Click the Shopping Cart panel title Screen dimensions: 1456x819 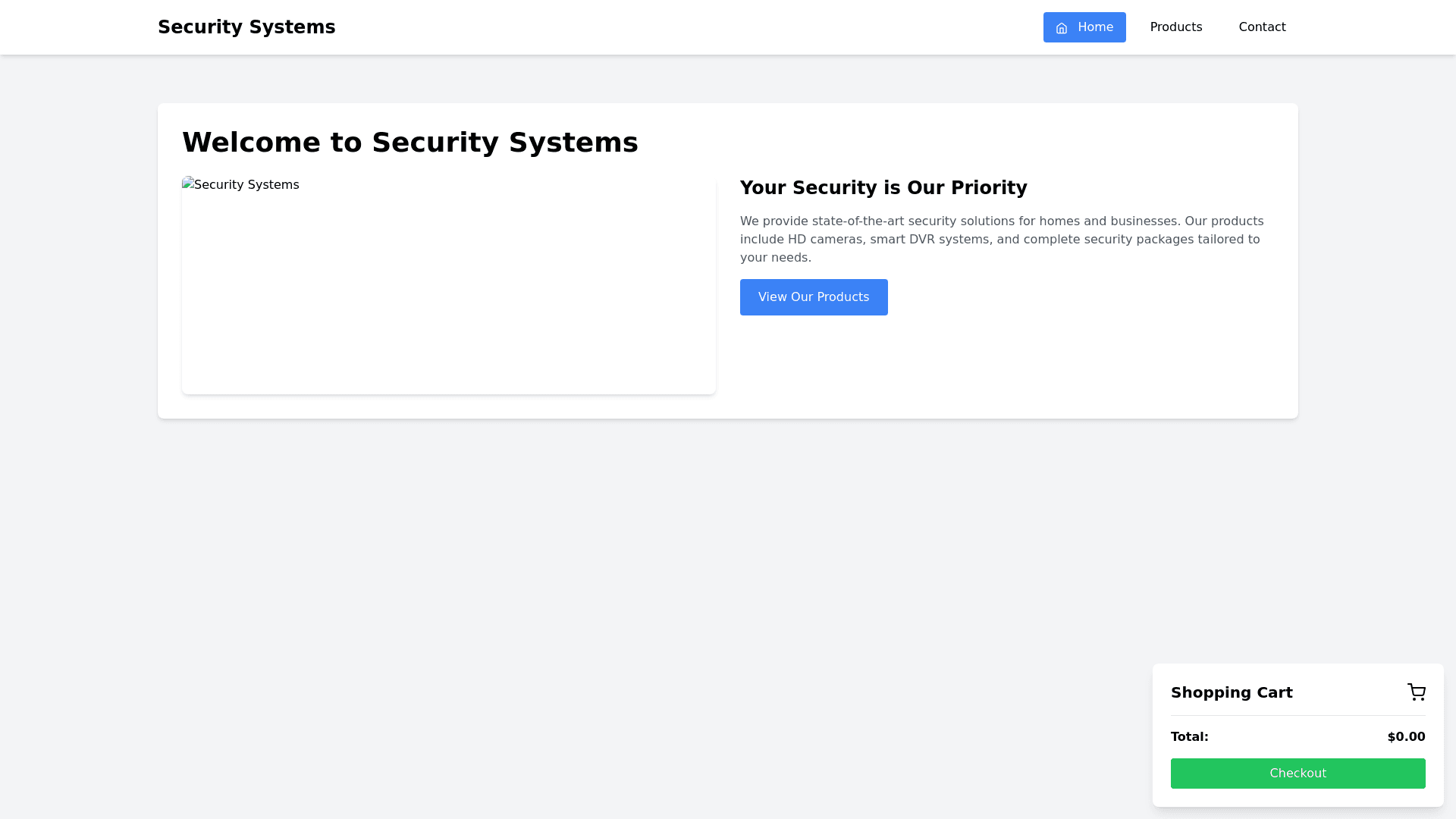tap(1232, 692)
